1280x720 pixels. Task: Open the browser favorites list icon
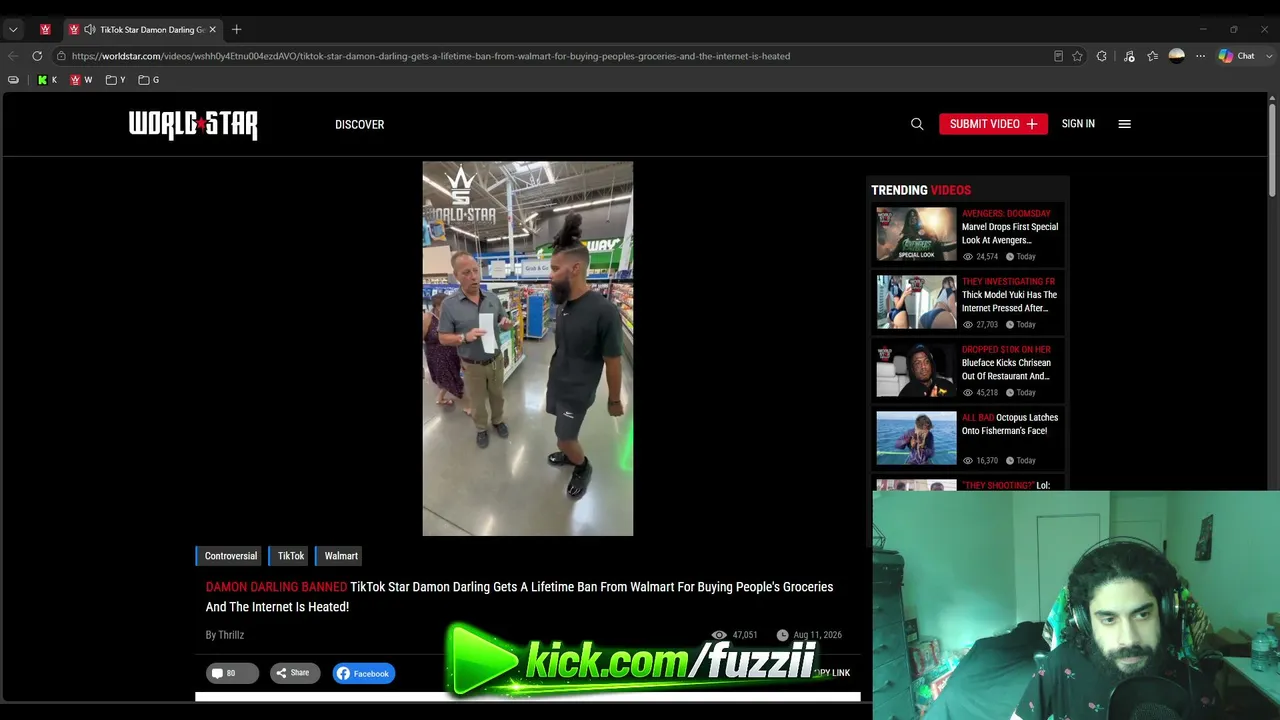tap(1152, 56)
